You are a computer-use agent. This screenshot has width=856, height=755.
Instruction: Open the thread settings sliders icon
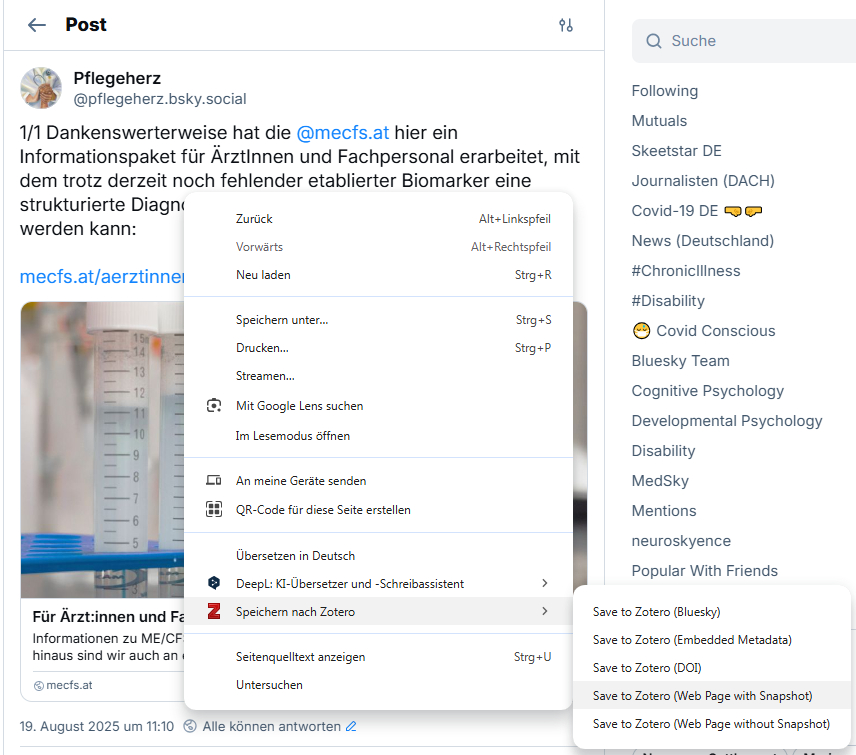(566, 25)
